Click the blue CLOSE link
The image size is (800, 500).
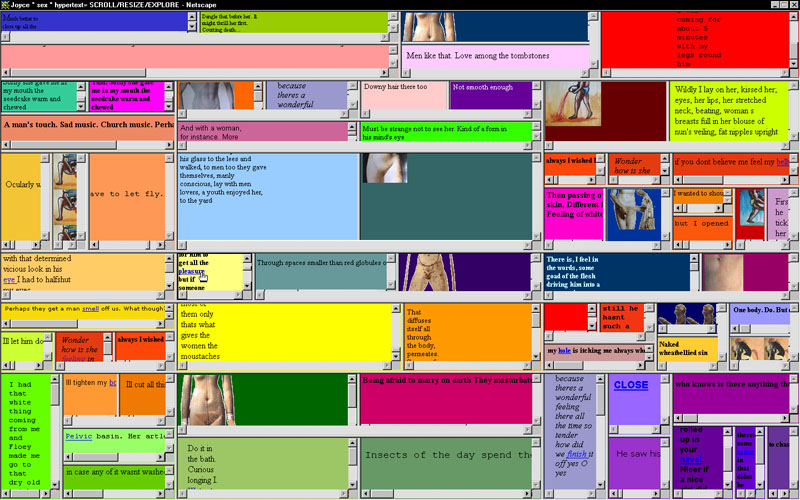(631, 385)
